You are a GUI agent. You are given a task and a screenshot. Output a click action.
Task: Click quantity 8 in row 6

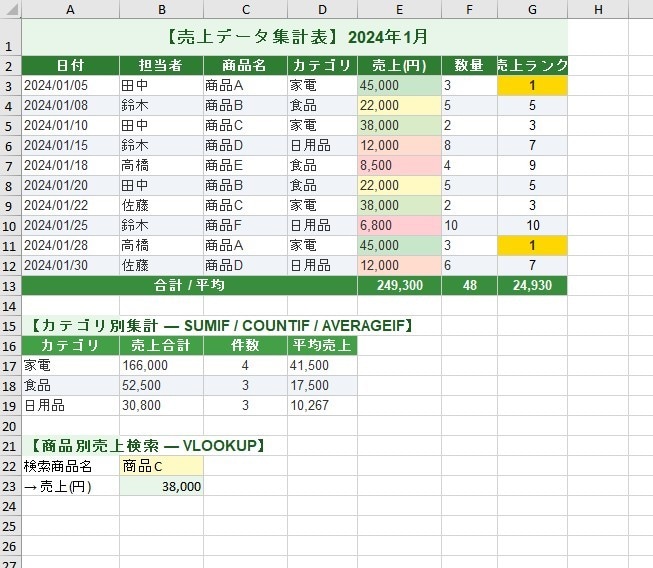[469, 145]
